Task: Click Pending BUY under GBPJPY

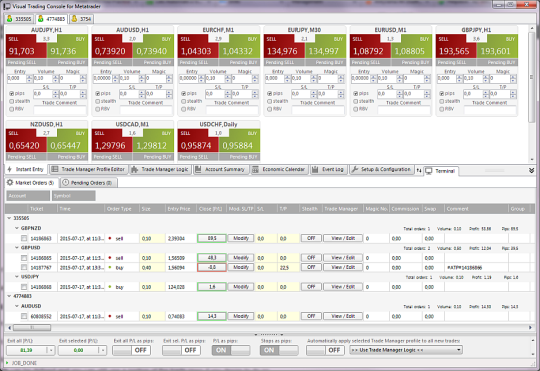Action: coord(497,62)
